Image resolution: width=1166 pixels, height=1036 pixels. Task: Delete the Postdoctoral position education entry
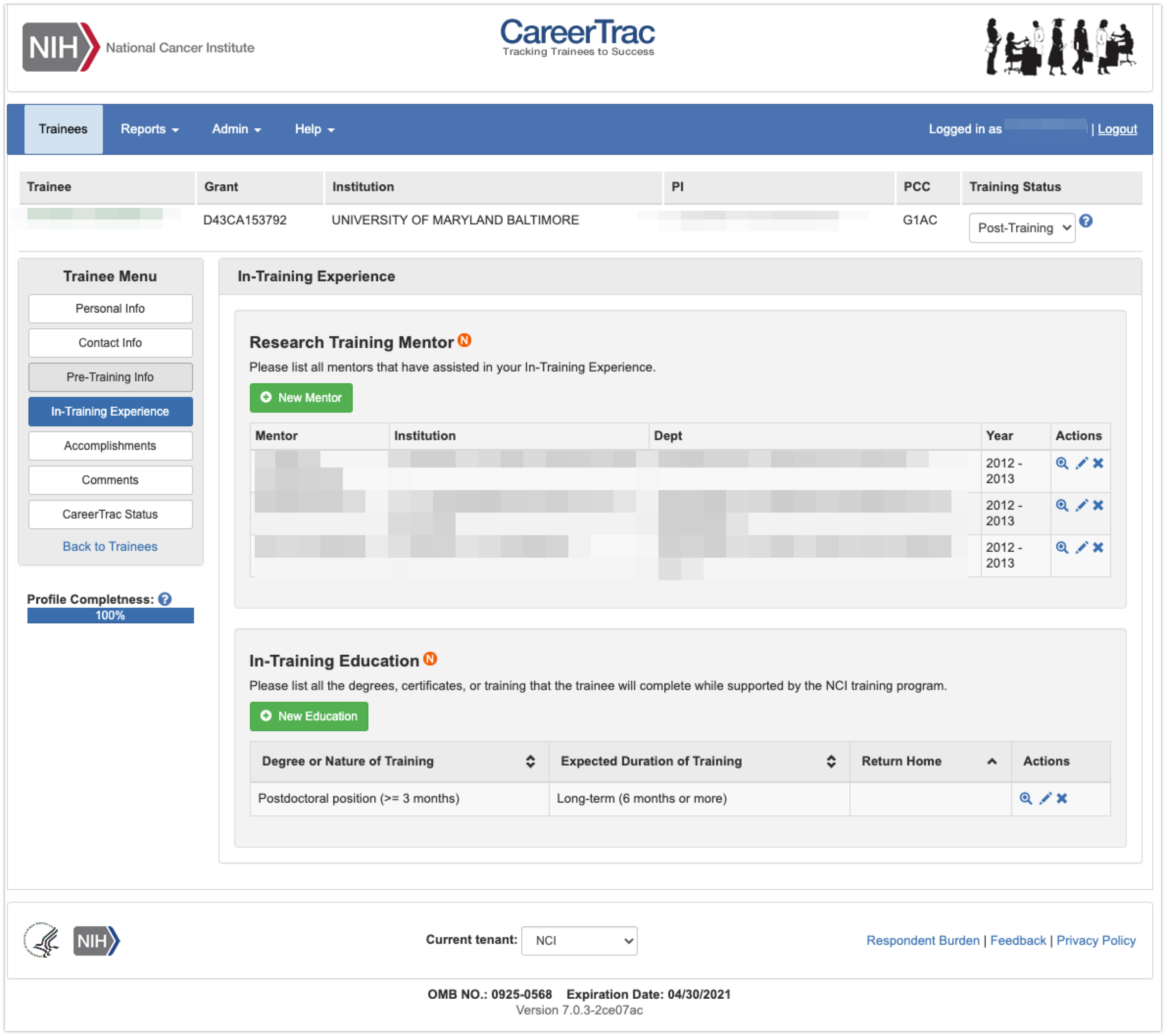click(x=1062, y=798)
